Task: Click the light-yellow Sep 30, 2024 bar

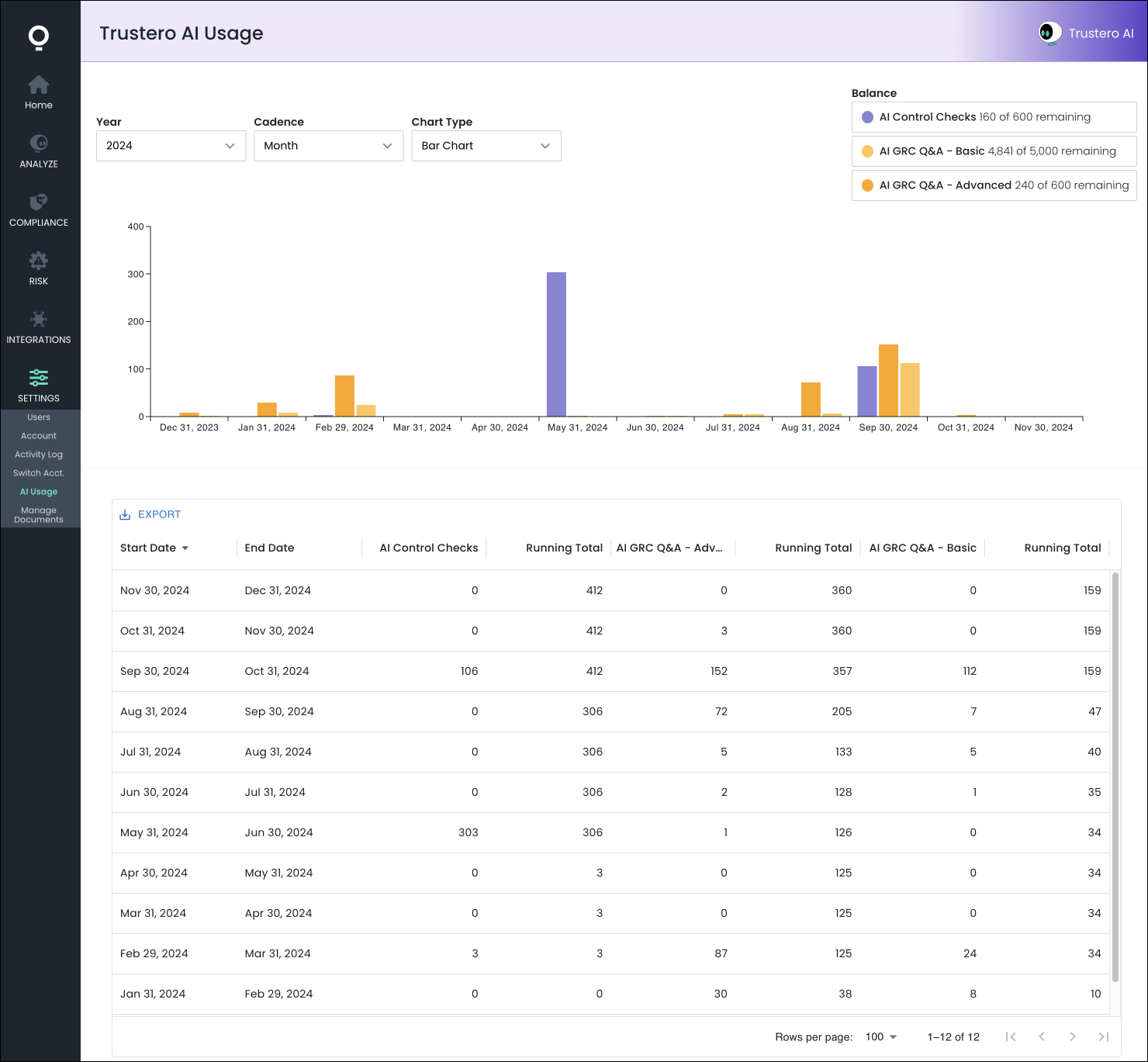Action: click(x=910, y=389)
